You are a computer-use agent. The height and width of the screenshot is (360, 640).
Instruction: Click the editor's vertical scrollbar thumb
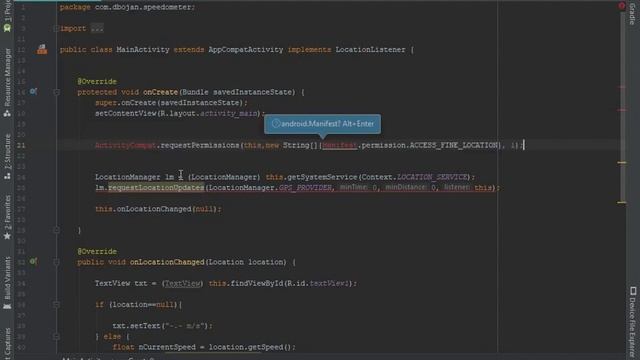[622, 106]
